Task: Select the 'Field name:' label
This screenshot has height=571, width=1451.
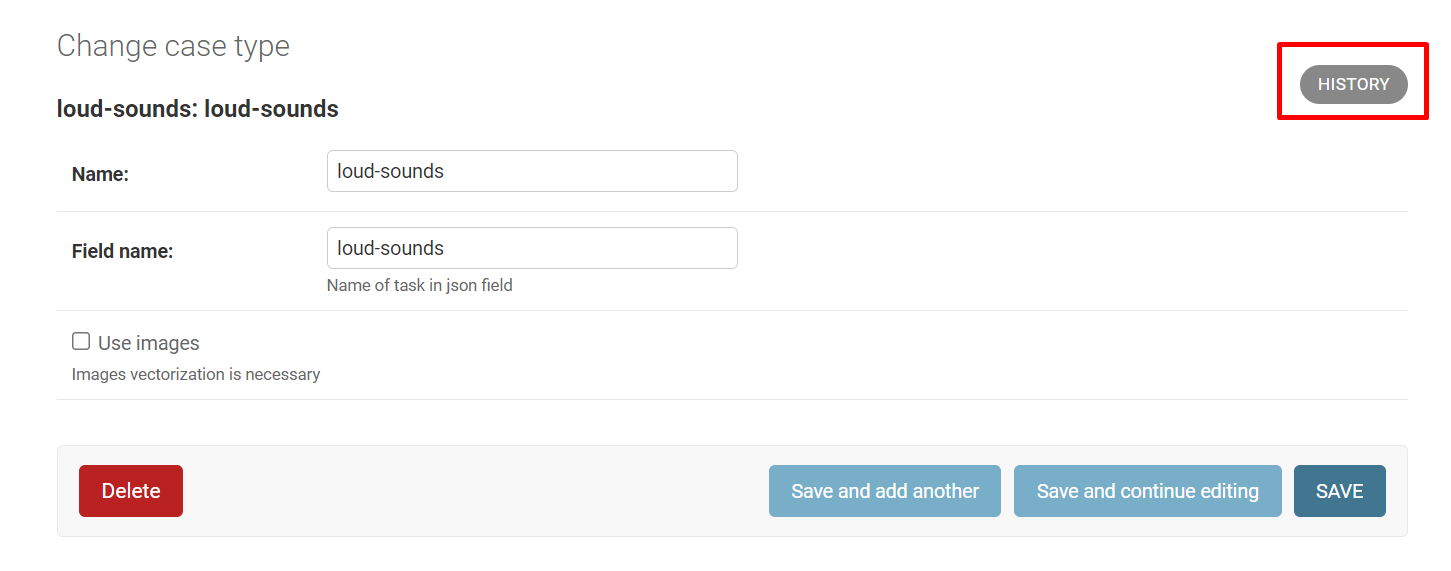Action: click(122, 252)
